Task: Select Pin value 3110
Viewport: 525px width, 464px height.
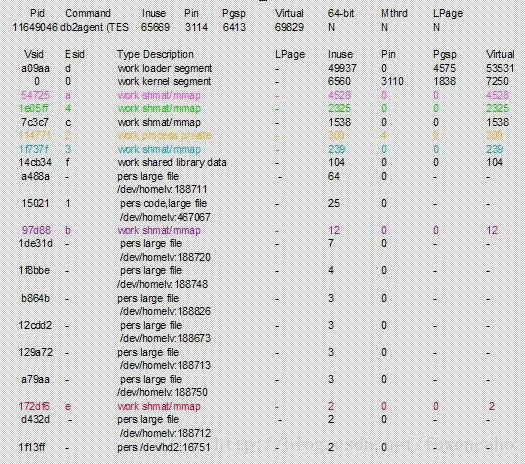Action: [392, 81]
